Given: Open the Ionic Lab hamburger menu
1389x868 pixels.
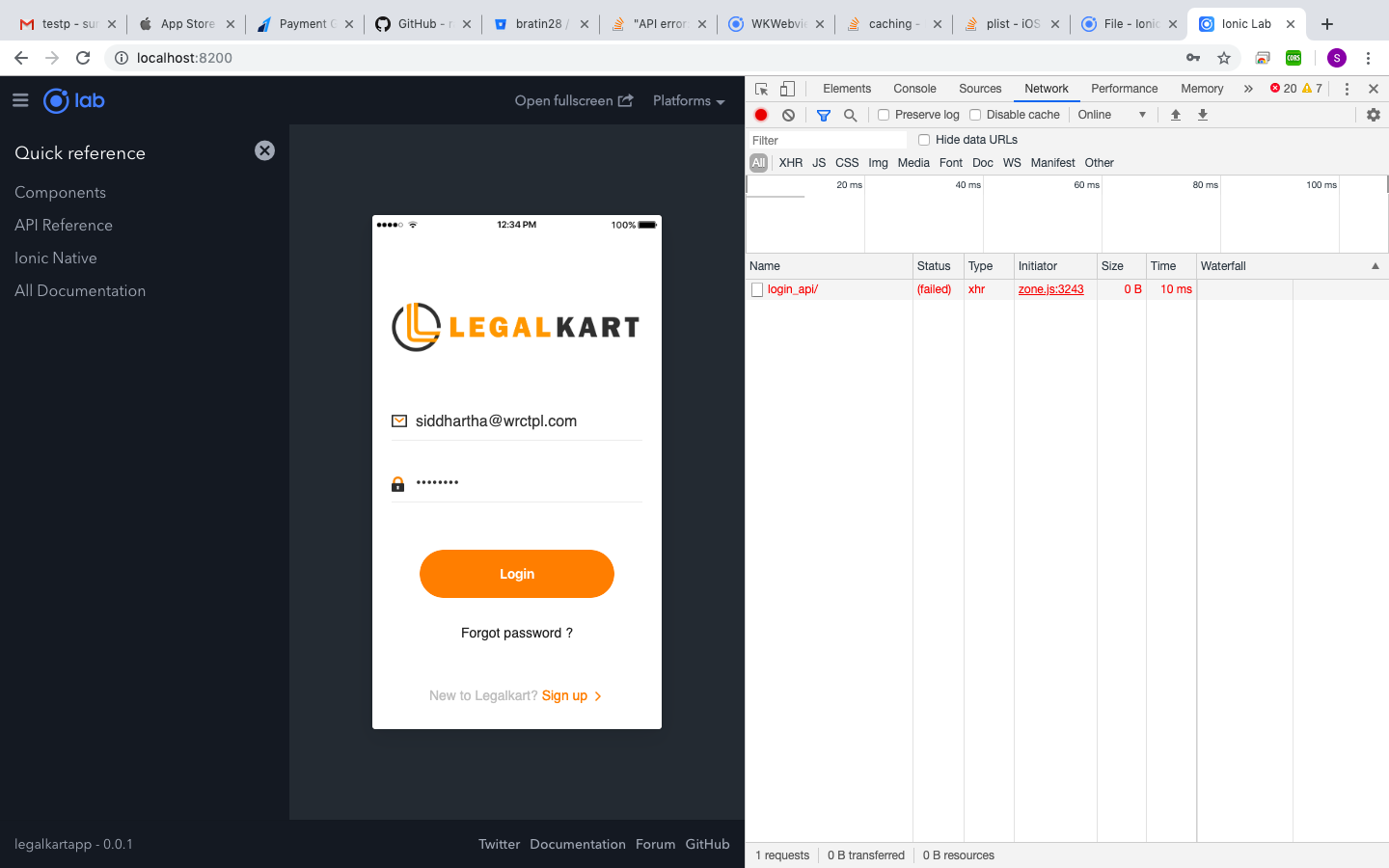Looking at the screenshot, I should tap(20, 100).
